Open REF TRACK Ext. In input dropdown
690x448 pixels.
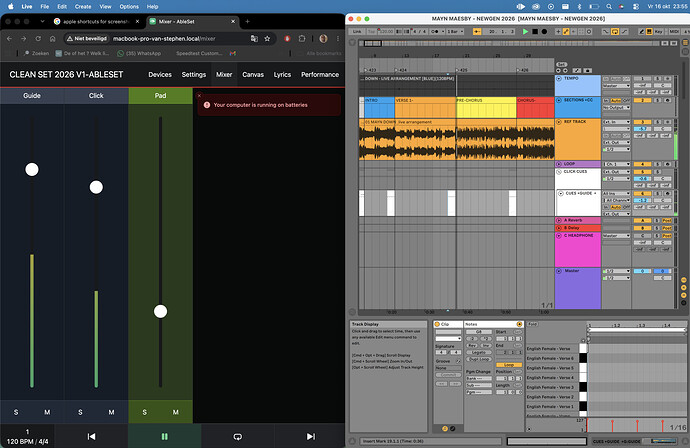tap(617, 122)
